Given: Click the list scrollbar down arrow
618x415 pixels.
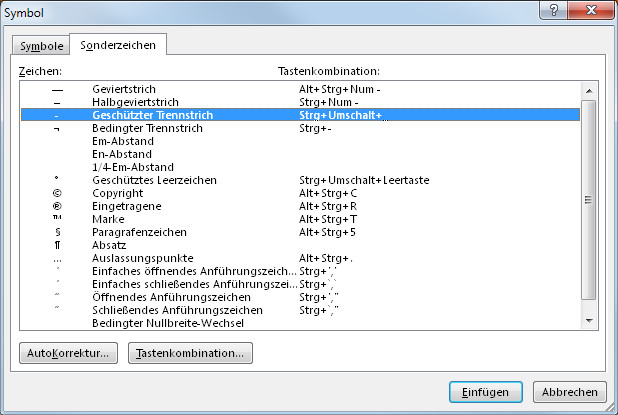Looking at the screenshot, I should 589,321.
